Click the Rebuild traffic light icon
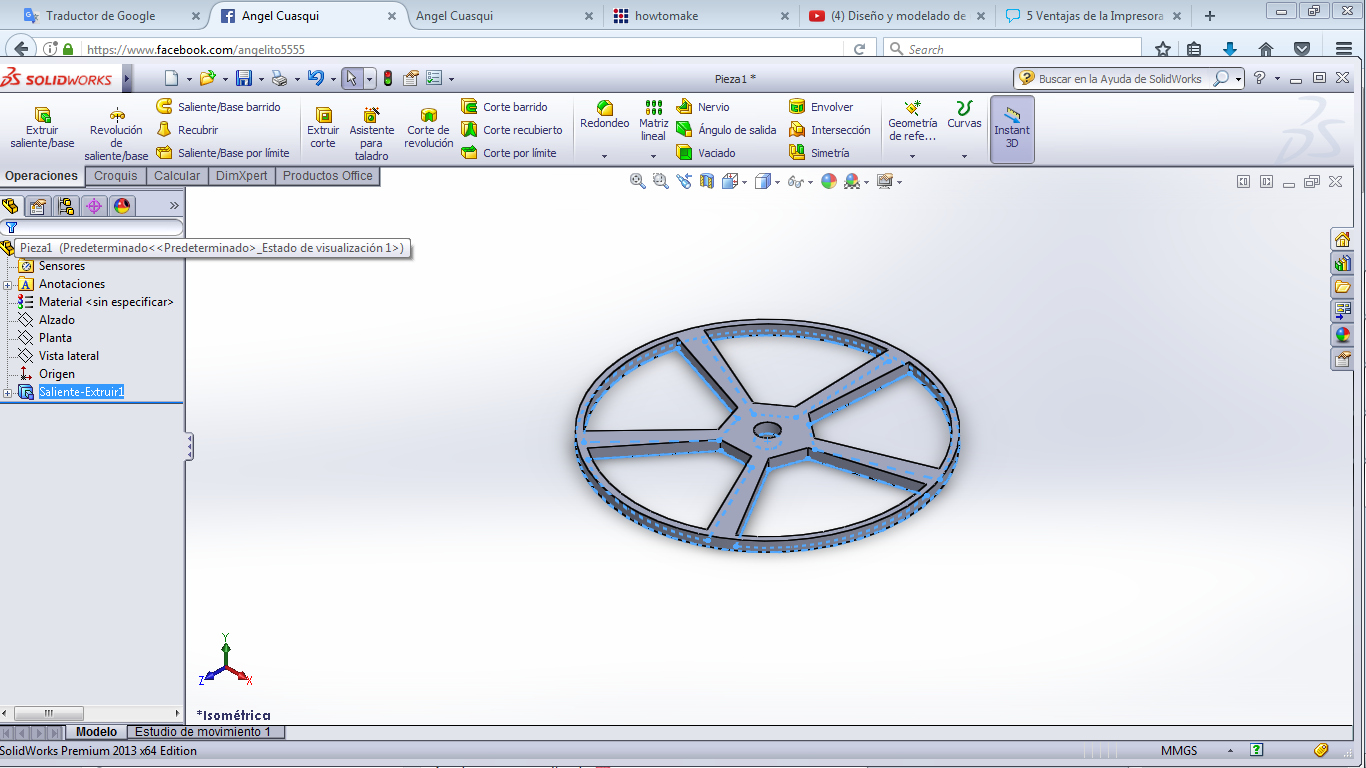The image size is (1366, 768). click(387, 78)
